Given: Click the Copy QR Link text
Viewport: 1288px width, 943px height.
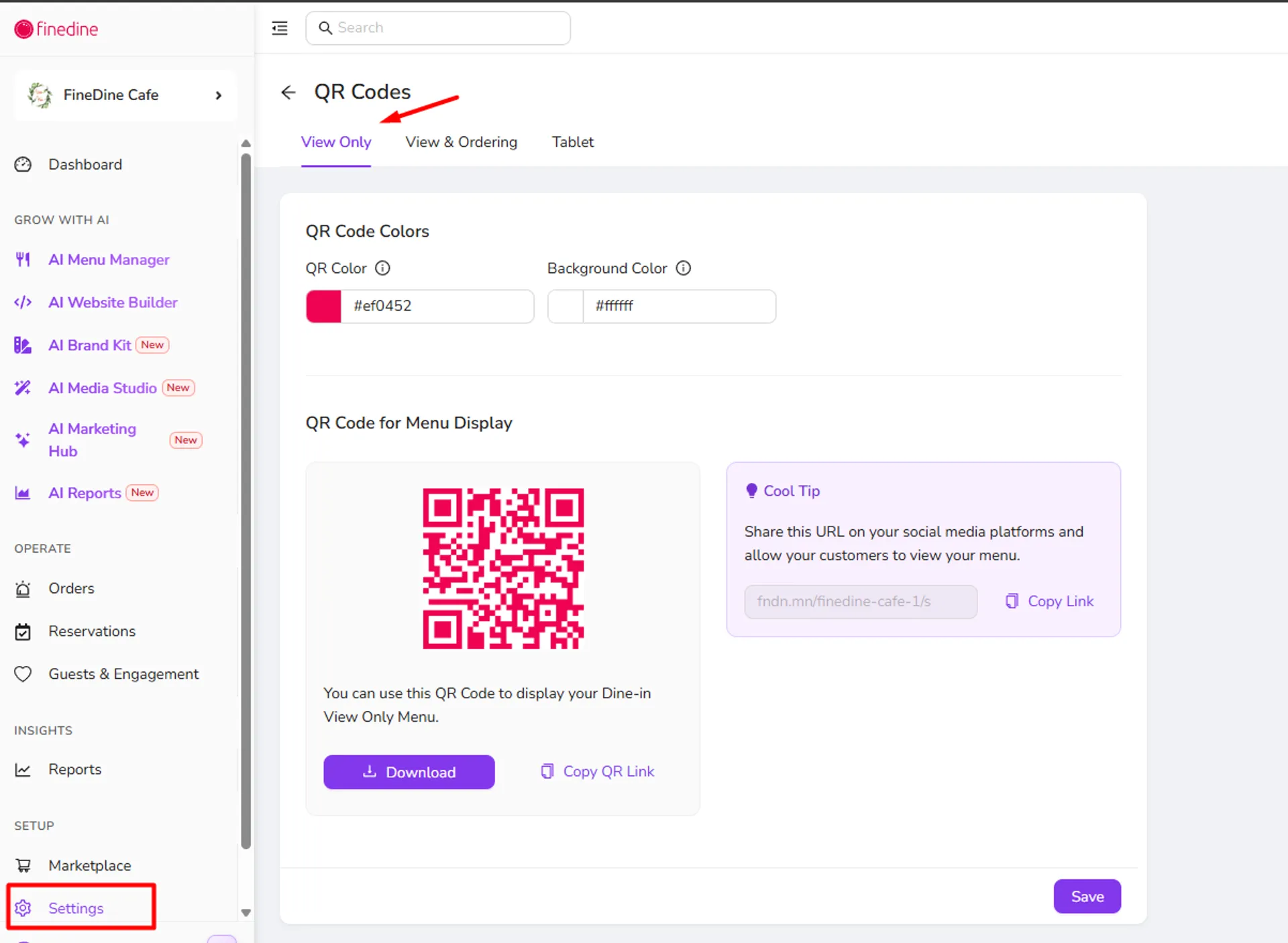Looking at the screenshot, I should [x=608, y=771].
